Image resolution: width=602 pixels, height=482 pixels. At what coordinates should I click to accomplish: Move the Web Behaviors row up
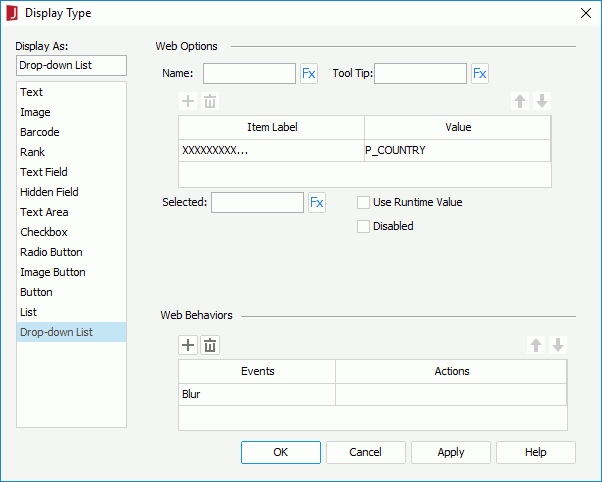click(x=536, y=345)
